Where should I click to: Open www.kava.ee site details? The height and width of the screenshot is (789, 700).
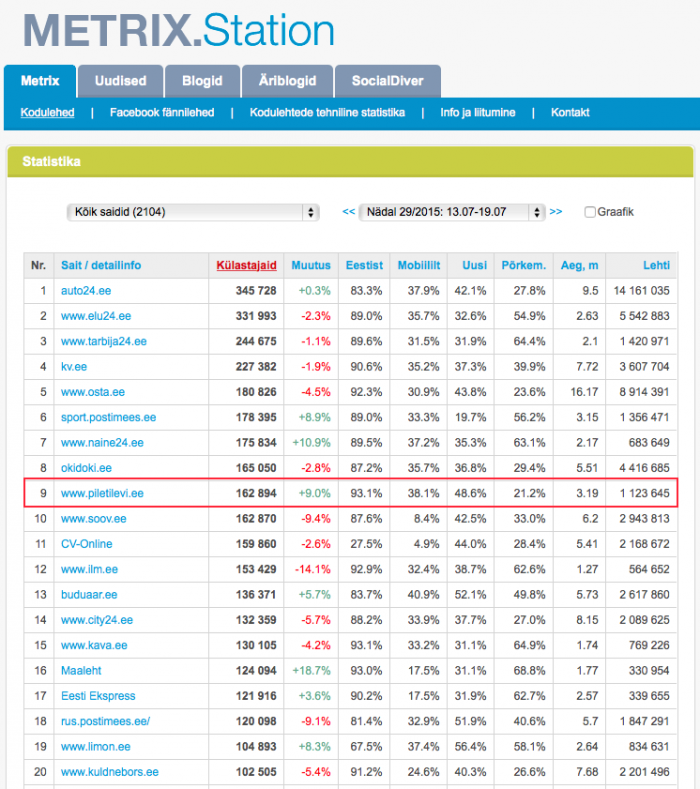[x=94, y=645]
